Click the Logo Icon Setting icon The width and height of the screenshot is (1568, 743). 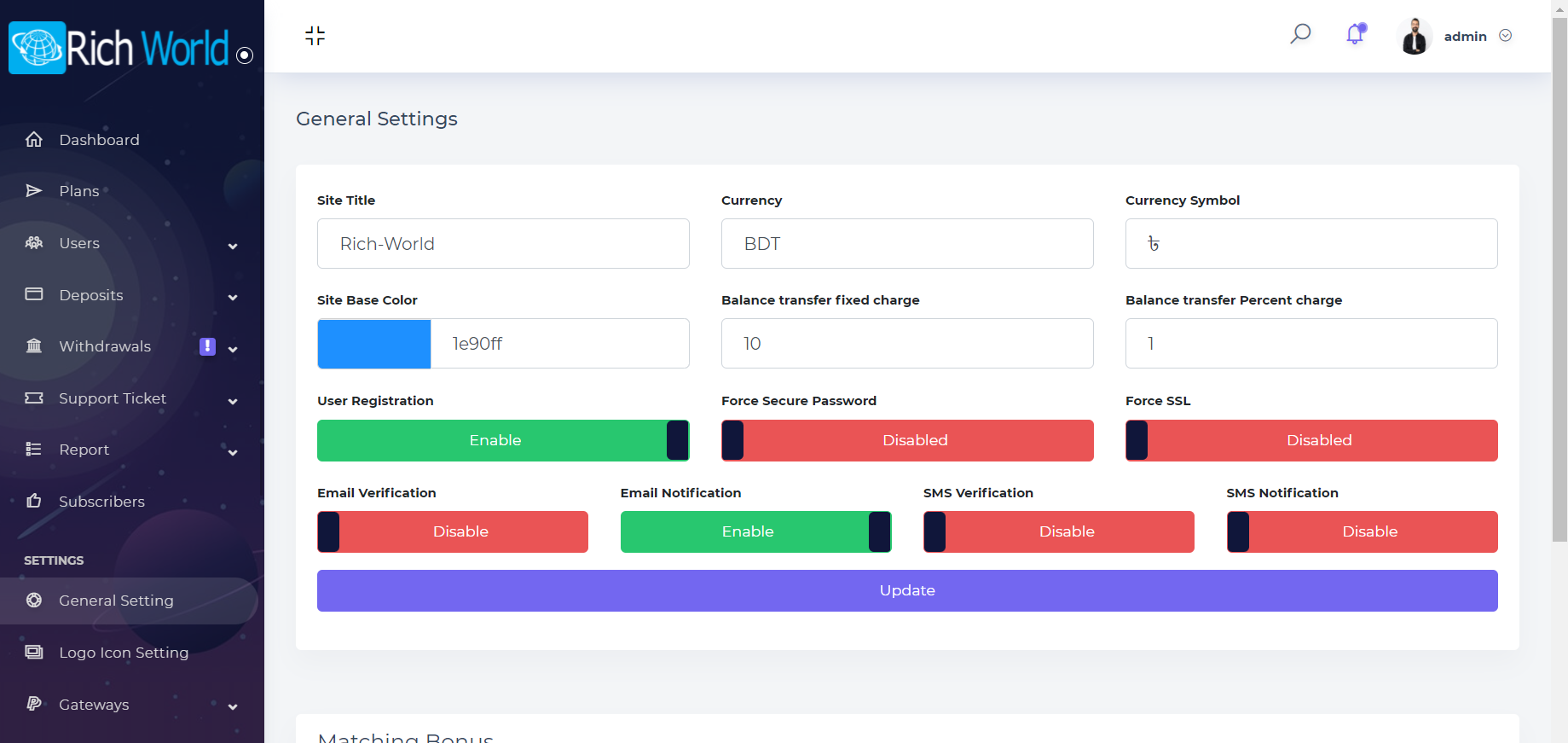tap(34, 653)
